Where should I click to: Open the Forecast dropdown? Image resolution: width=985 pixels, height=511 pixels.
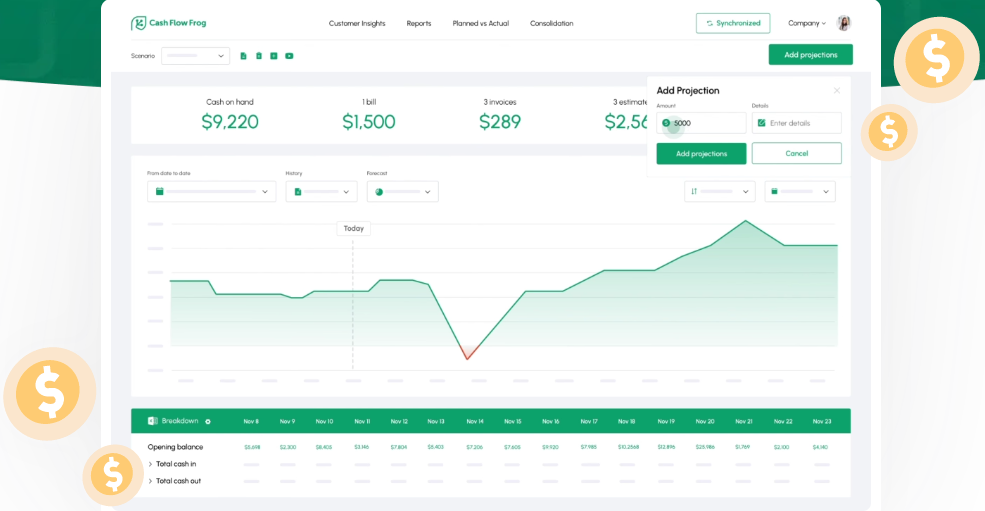click(403, 192)
